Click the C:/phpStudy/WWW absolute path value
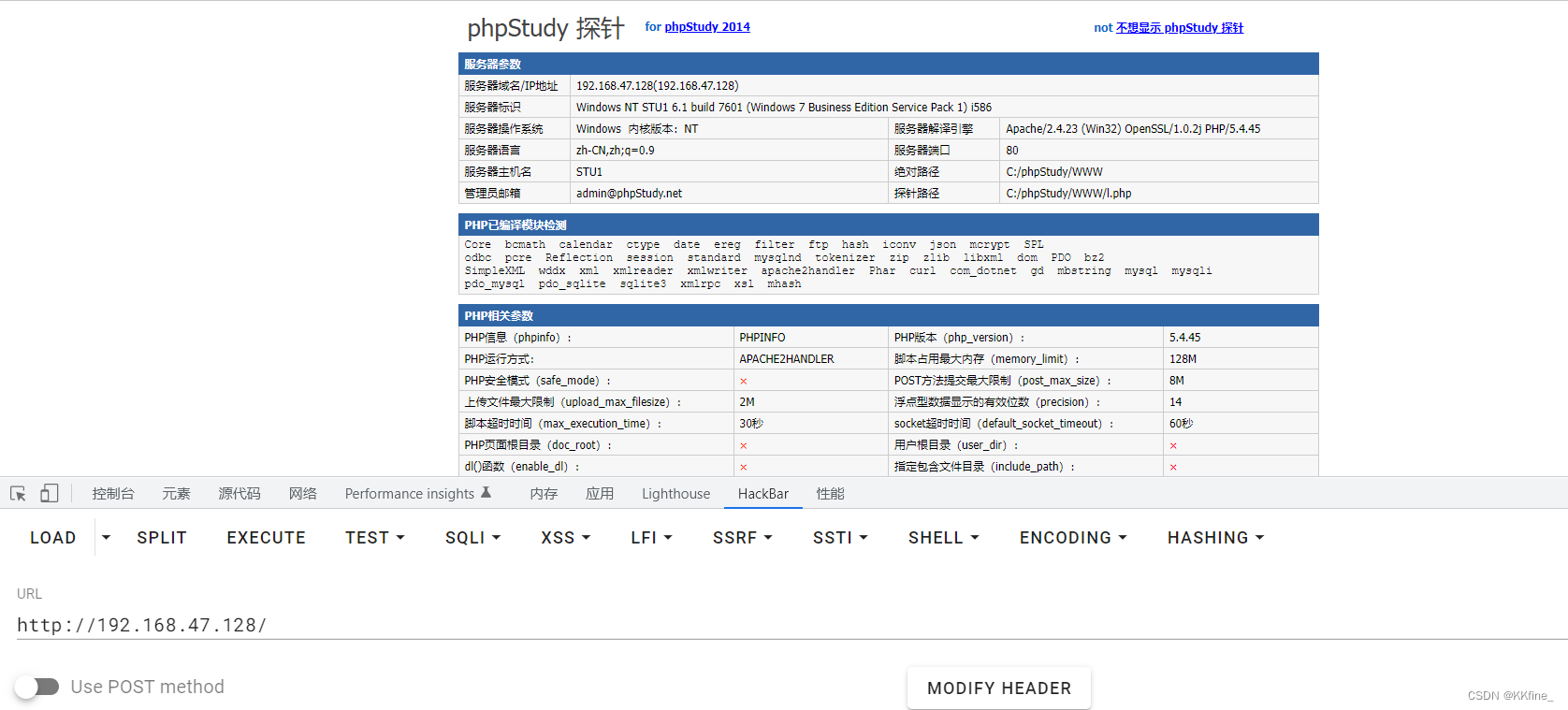1568x710 pixels. click(x=1054, y=171)
